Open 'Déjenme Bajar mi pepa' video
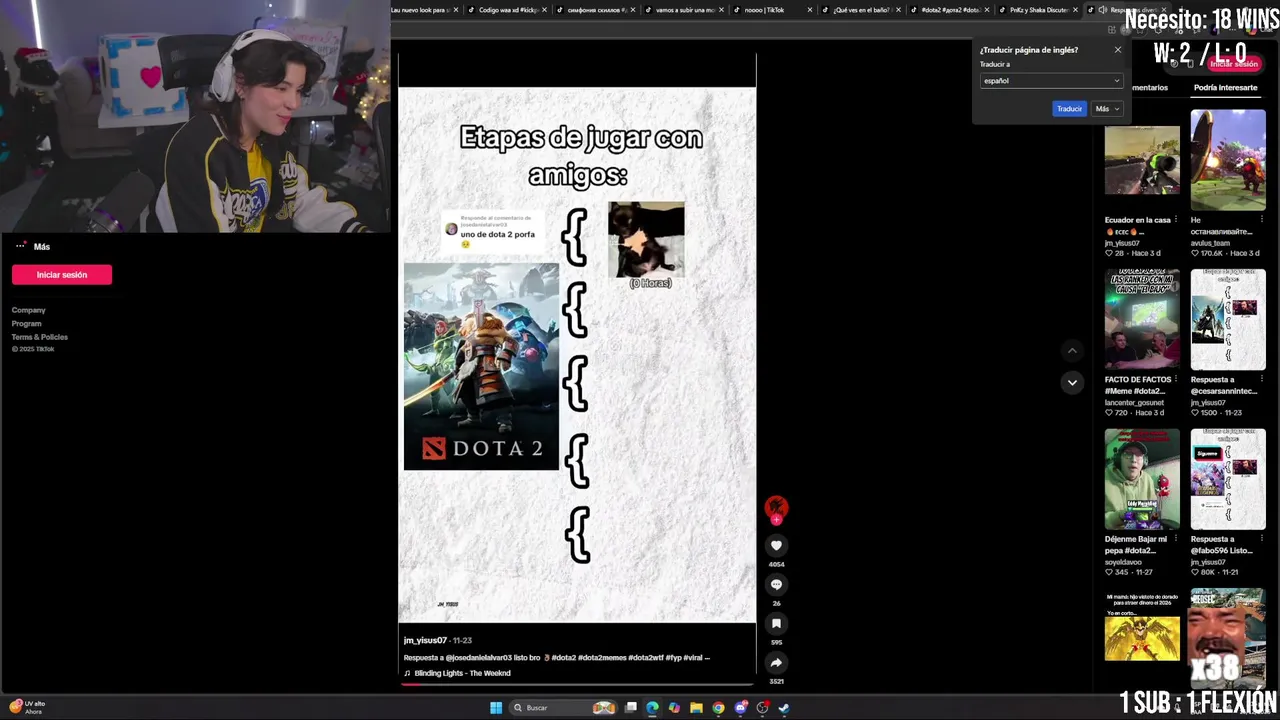The height and width of the screenshot is (720, 1280). tap(1142, 479)
